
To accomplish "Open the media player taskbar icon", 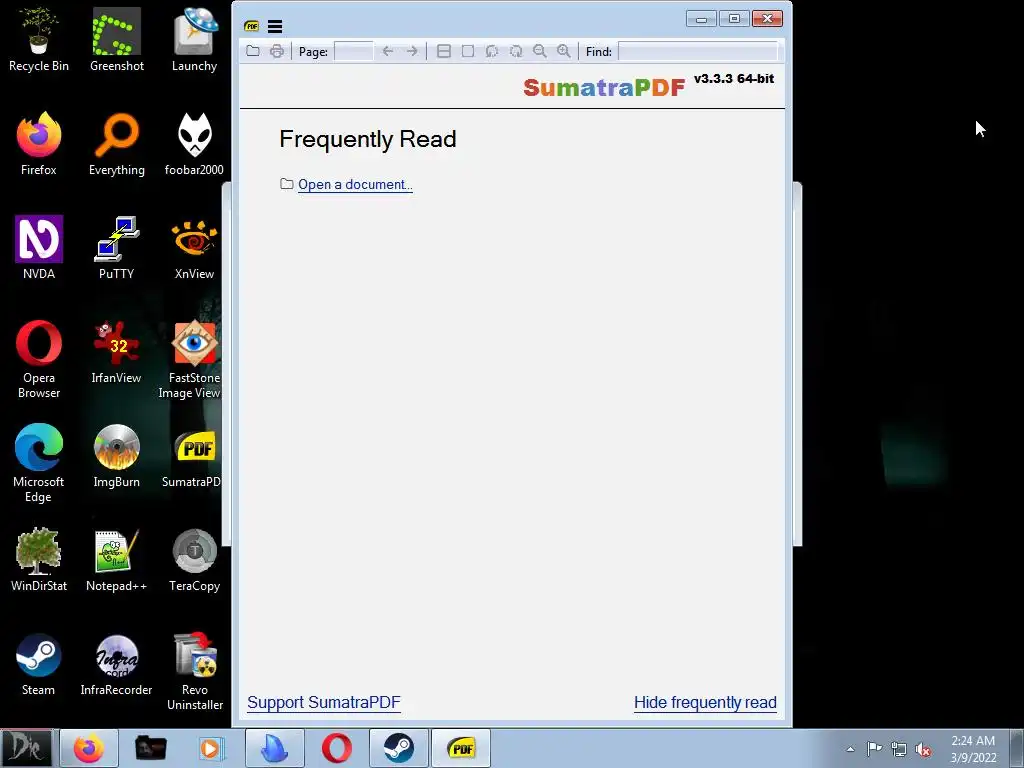I will pos(211,748).
